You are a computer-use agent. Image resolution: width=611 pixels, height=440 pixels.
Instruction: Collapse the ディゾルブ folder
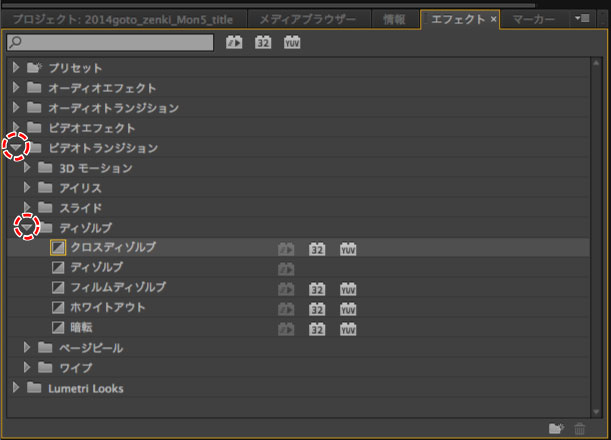26,226
